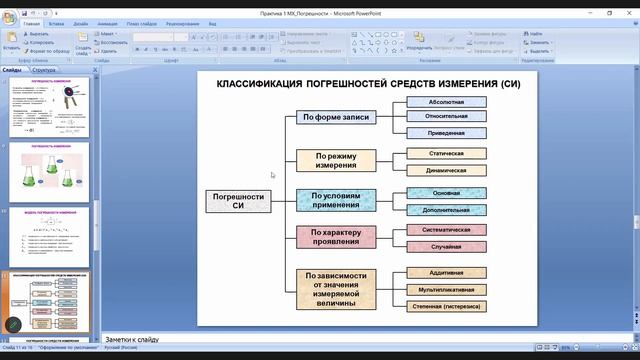Expand the shapes gallery more arrow
Viewport: 640px width, 360px height.
402,51
